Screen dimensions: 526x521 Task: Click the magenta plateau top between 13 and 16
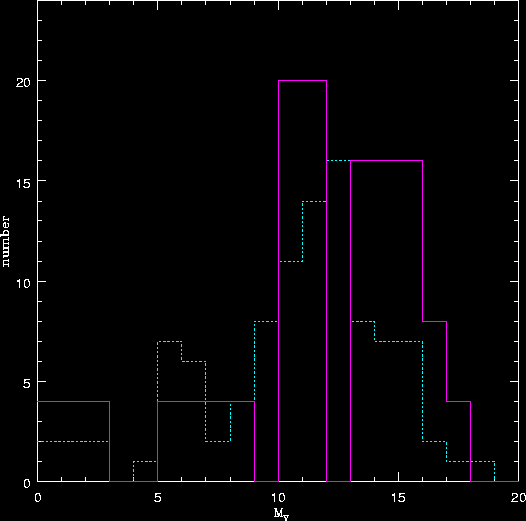[x=386, y=161]
